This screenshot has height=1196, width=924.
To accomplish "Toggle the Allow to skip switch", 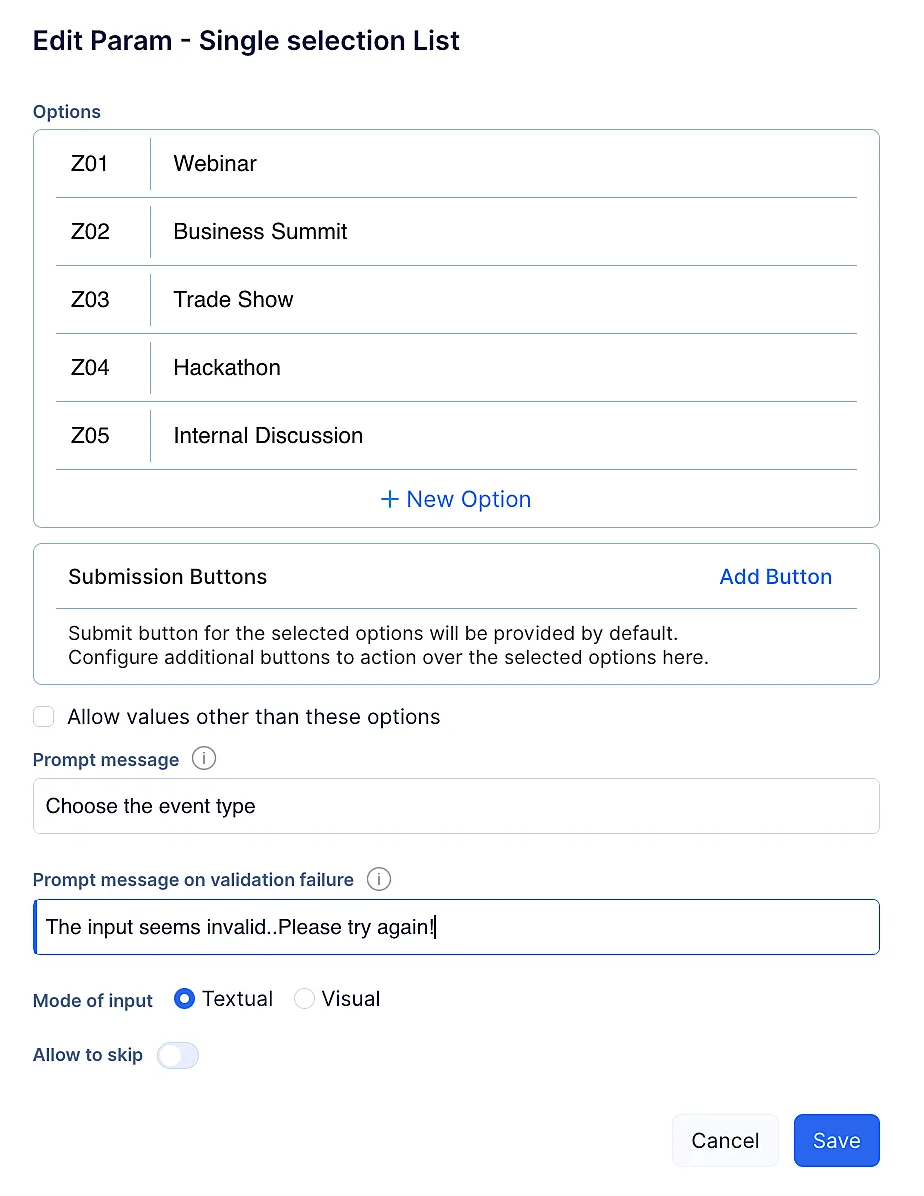I will point(178,1055).
